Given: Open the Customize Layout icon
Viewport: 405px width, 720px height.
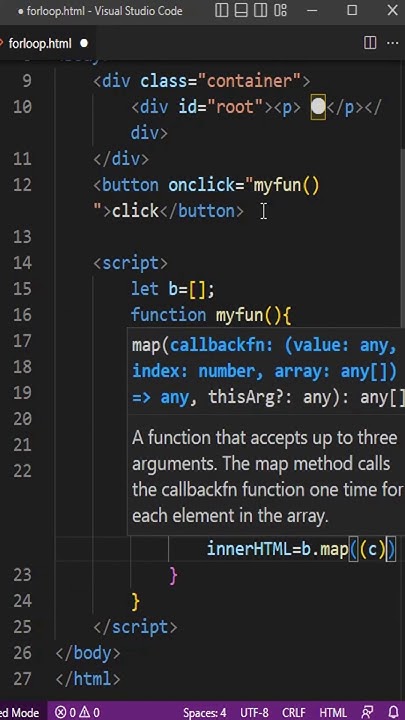Looking at the screenshot, I should pos(281,11).
